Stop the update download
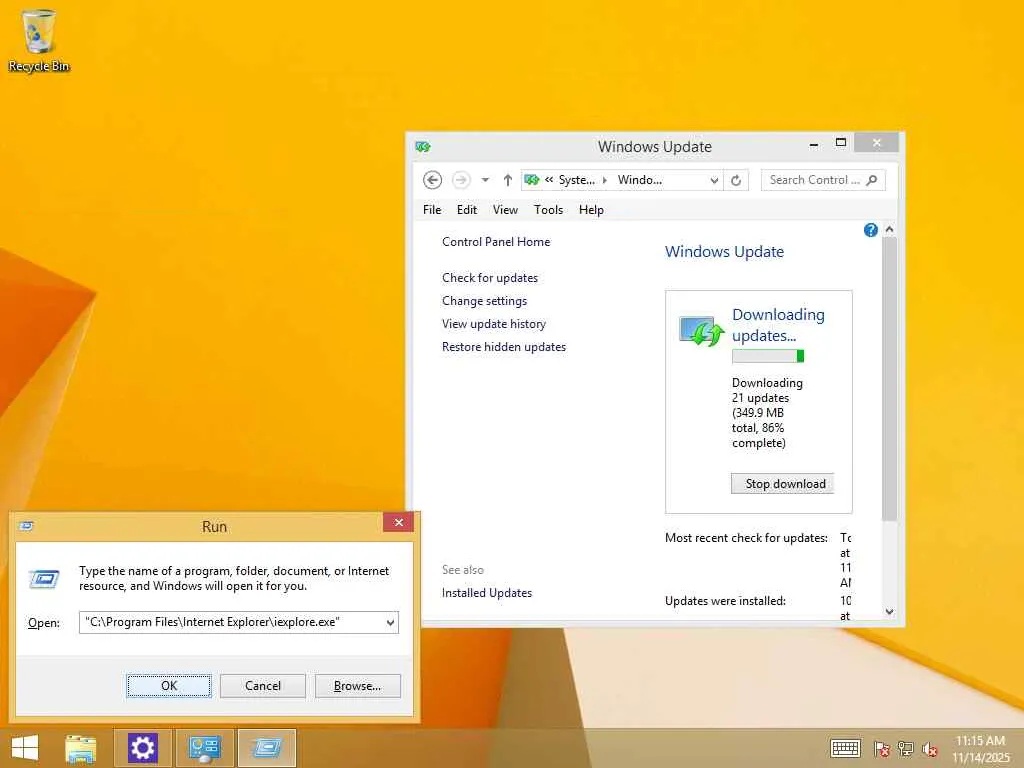The image size is (1024, 768). (782, 484)
